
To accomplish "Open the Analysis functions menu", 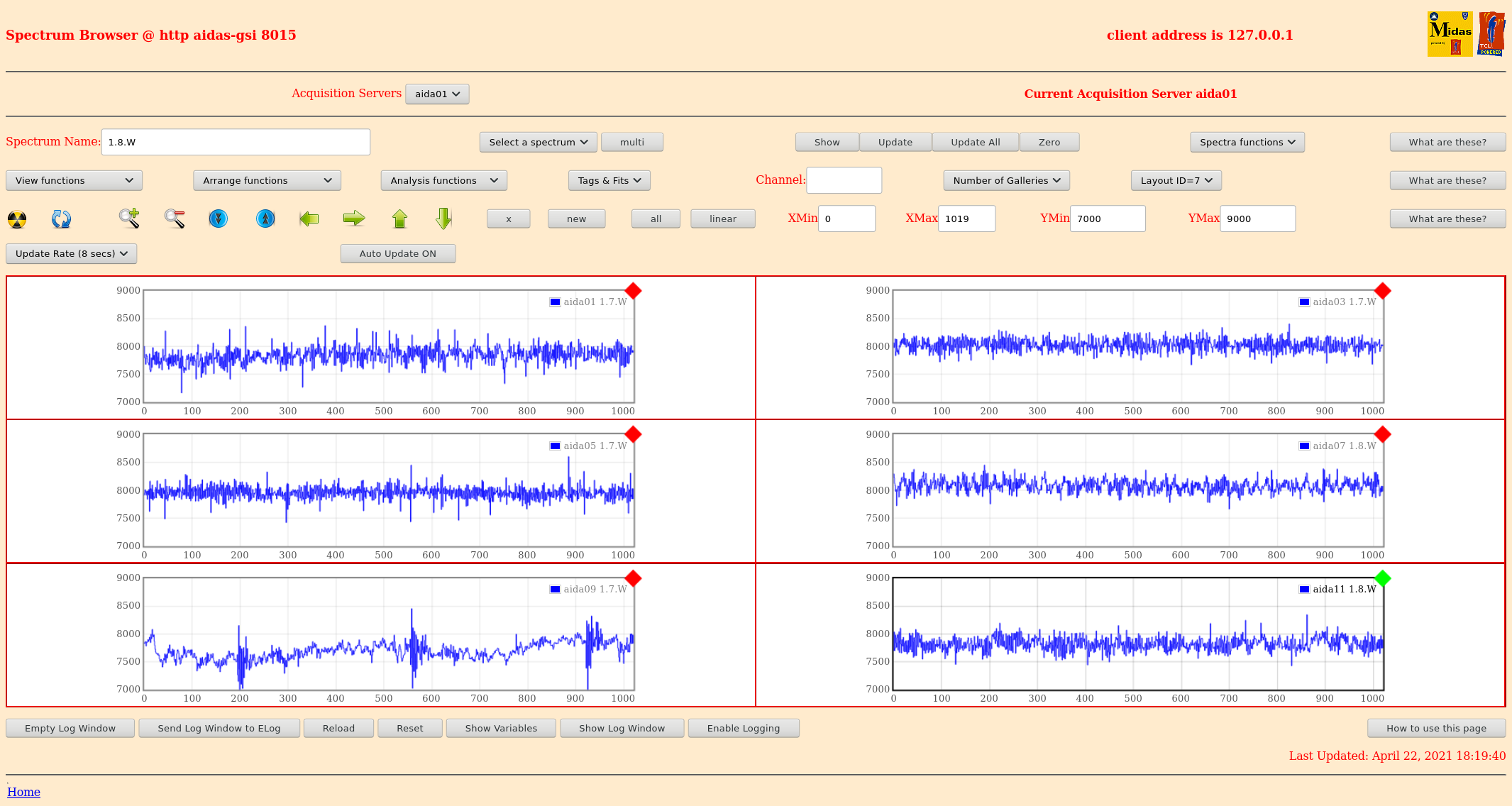I will coord(443,180).
